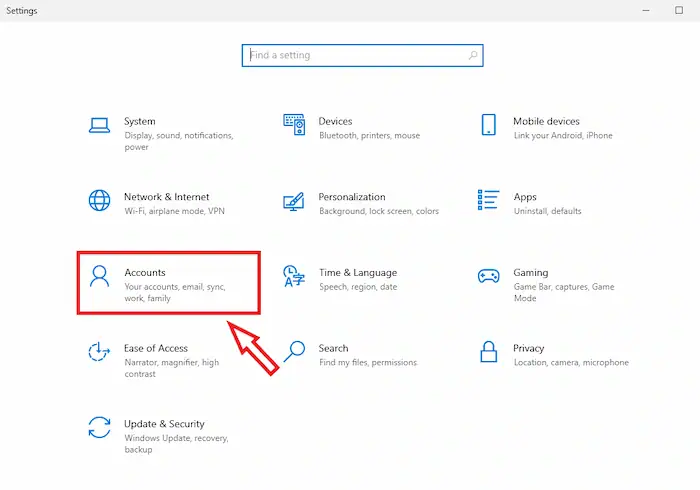Open the Privacy padlock icon
Image resolution: width=700 pixels, height=490 pixels.
(488, 351)
